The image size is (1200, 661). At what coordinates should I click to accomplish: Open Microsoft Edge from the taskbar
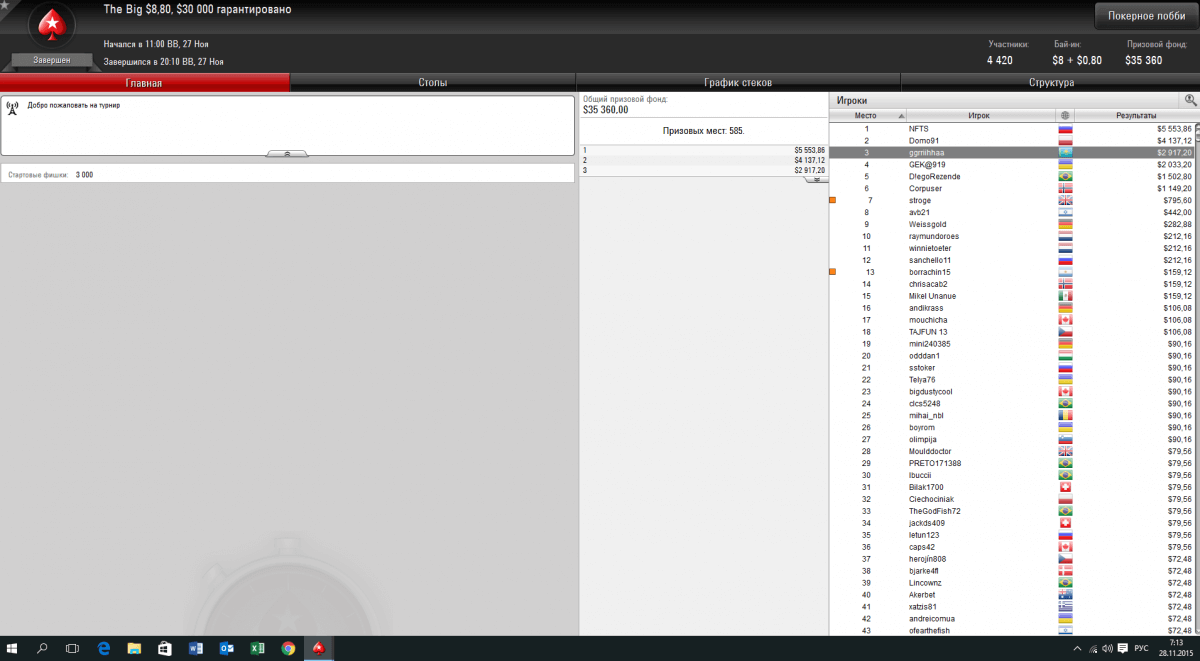click(x=103, y=648)
